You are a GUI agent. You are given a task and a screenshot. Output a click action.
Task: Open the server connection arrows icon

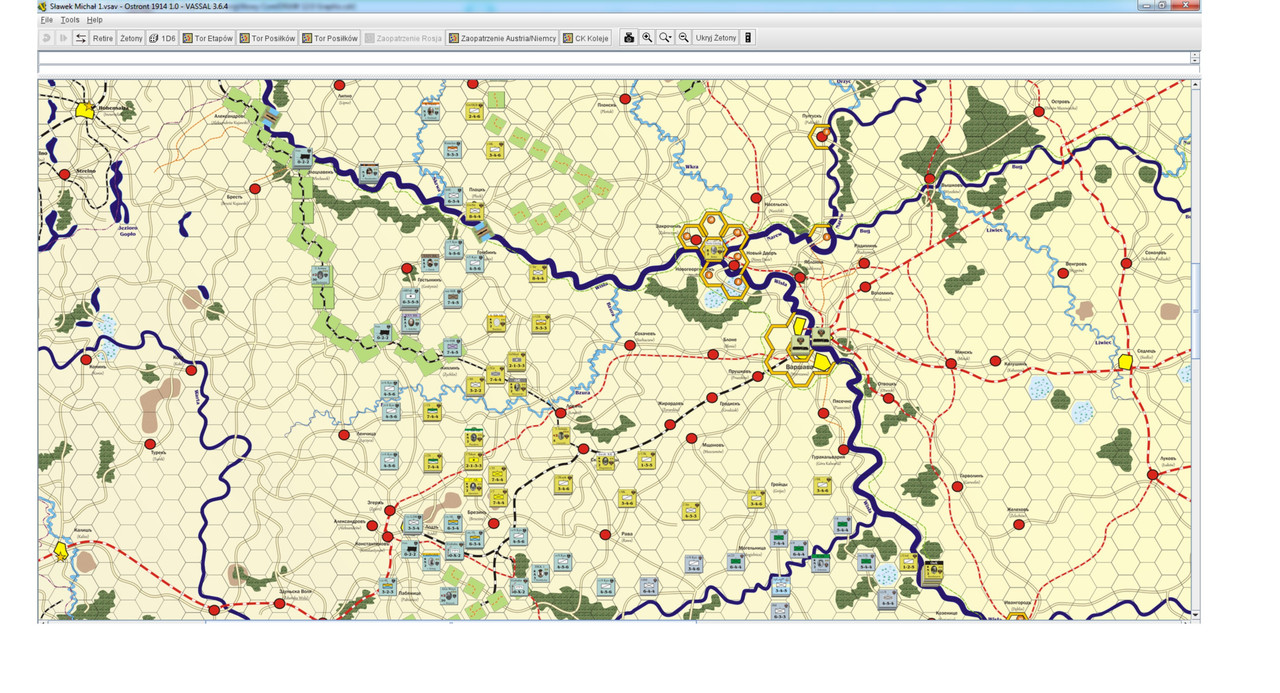coord(80,38)
